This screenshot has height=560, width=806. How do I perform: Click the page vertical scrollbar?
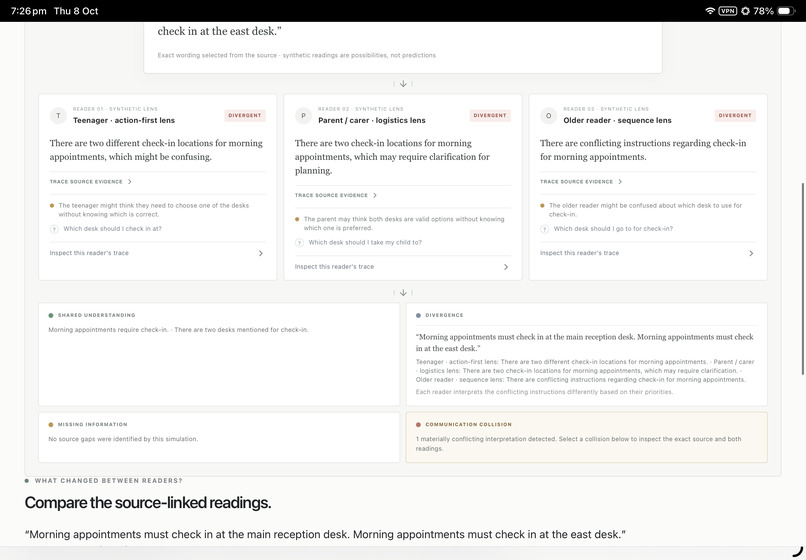(802, 279)
